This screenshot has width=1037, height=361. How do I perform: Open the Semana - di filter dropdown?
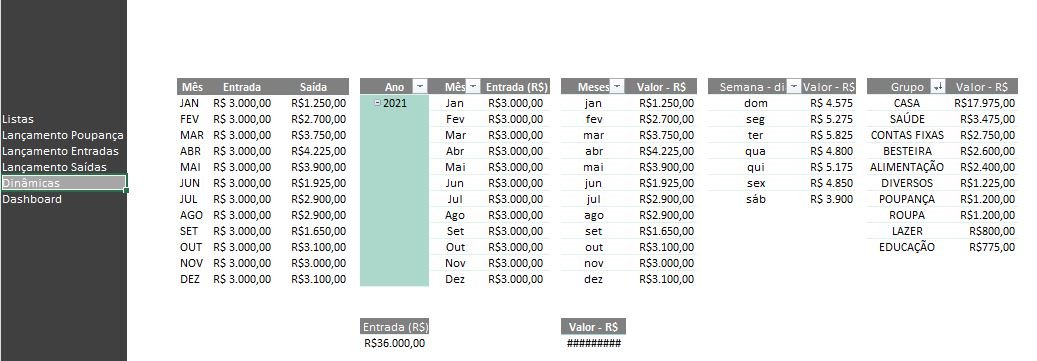click(x=793, y=87)
